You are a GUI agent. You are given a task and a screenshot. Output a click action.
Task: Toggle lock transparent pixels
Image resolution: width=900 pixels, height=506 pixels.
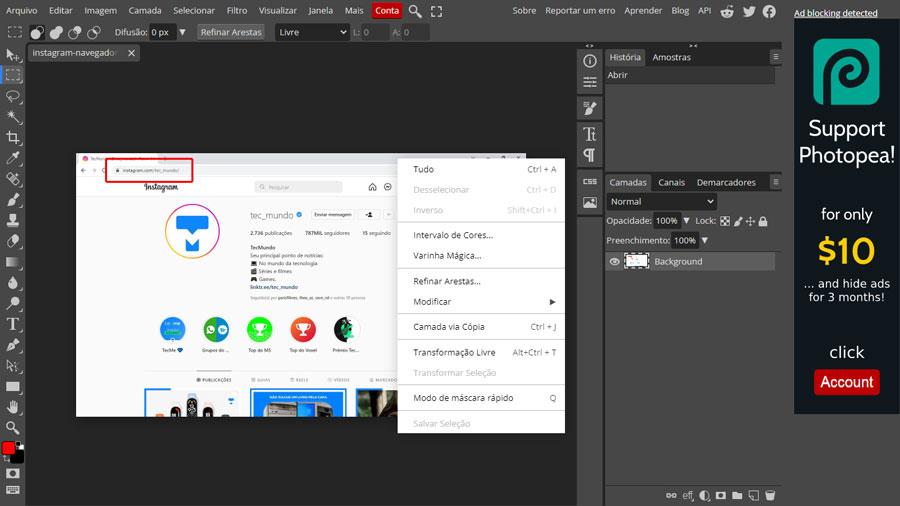tap(725, 221)
